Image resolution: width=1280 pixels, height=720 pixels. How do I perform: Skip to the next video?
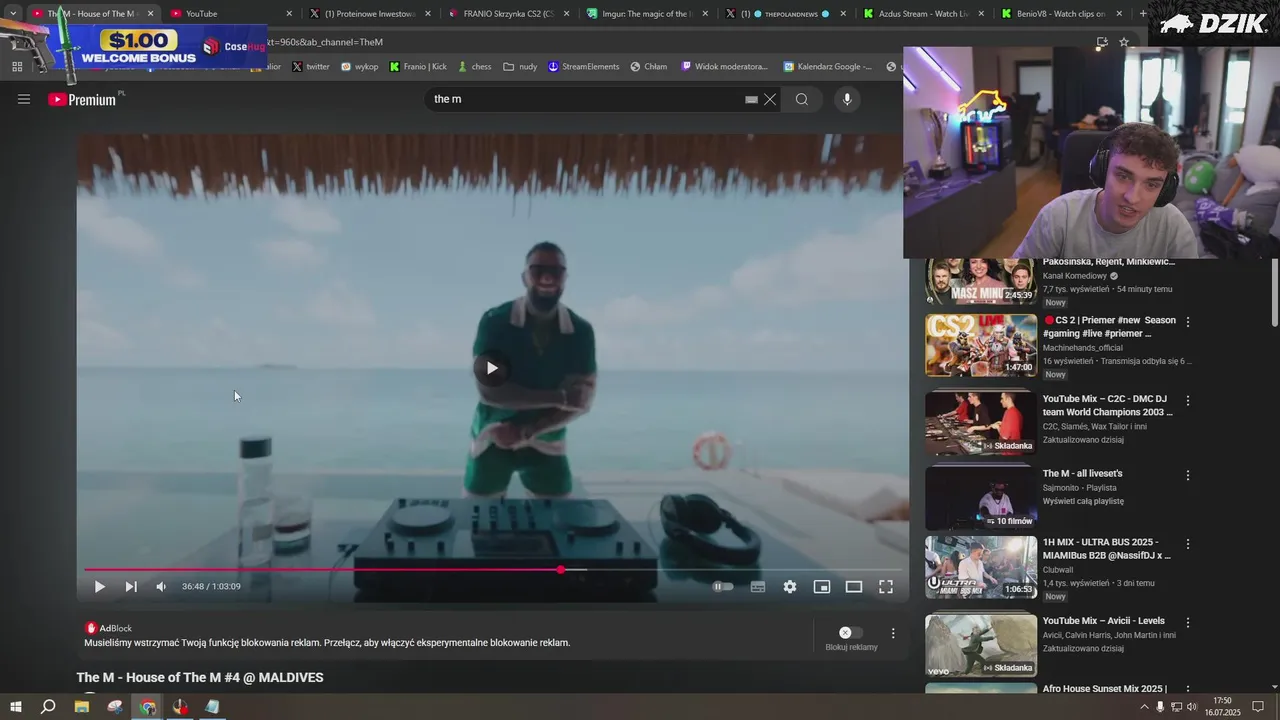click(x=131, y=587)
